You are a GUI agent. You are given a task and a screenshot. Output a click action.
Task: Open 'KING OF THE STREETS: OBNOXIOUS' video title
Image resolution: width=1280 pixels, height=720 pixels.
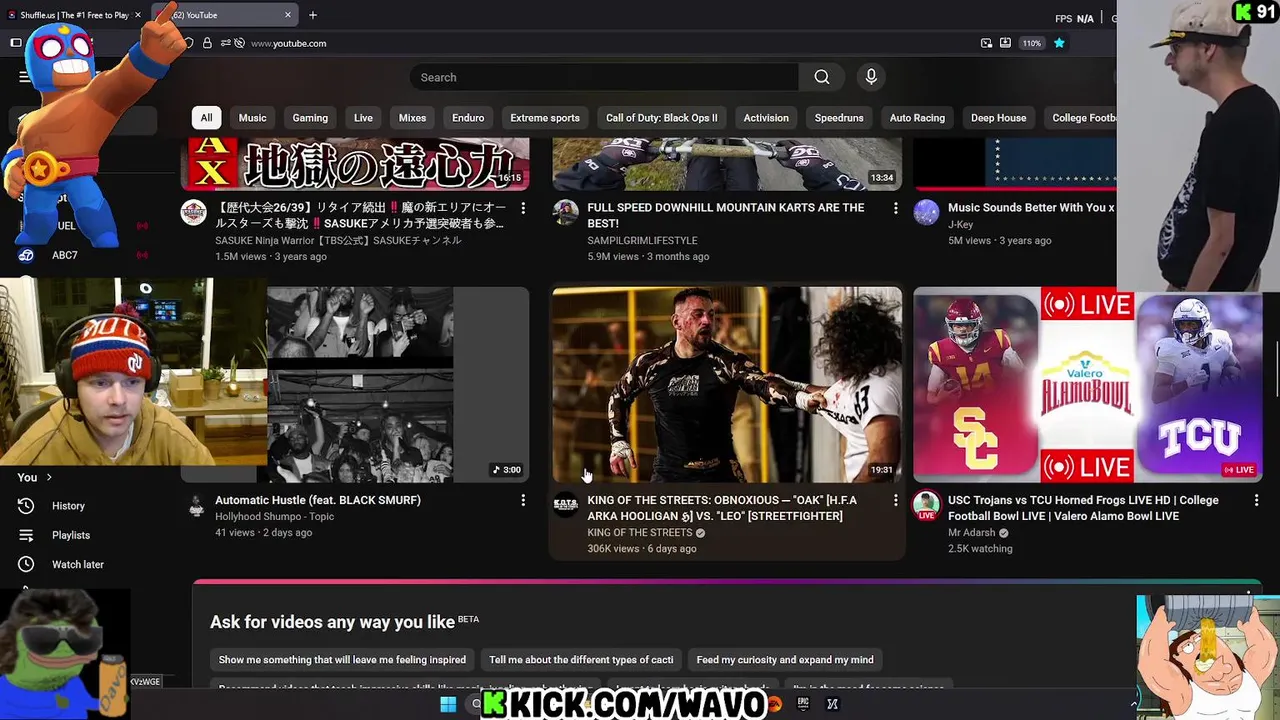tap(722, 508)
